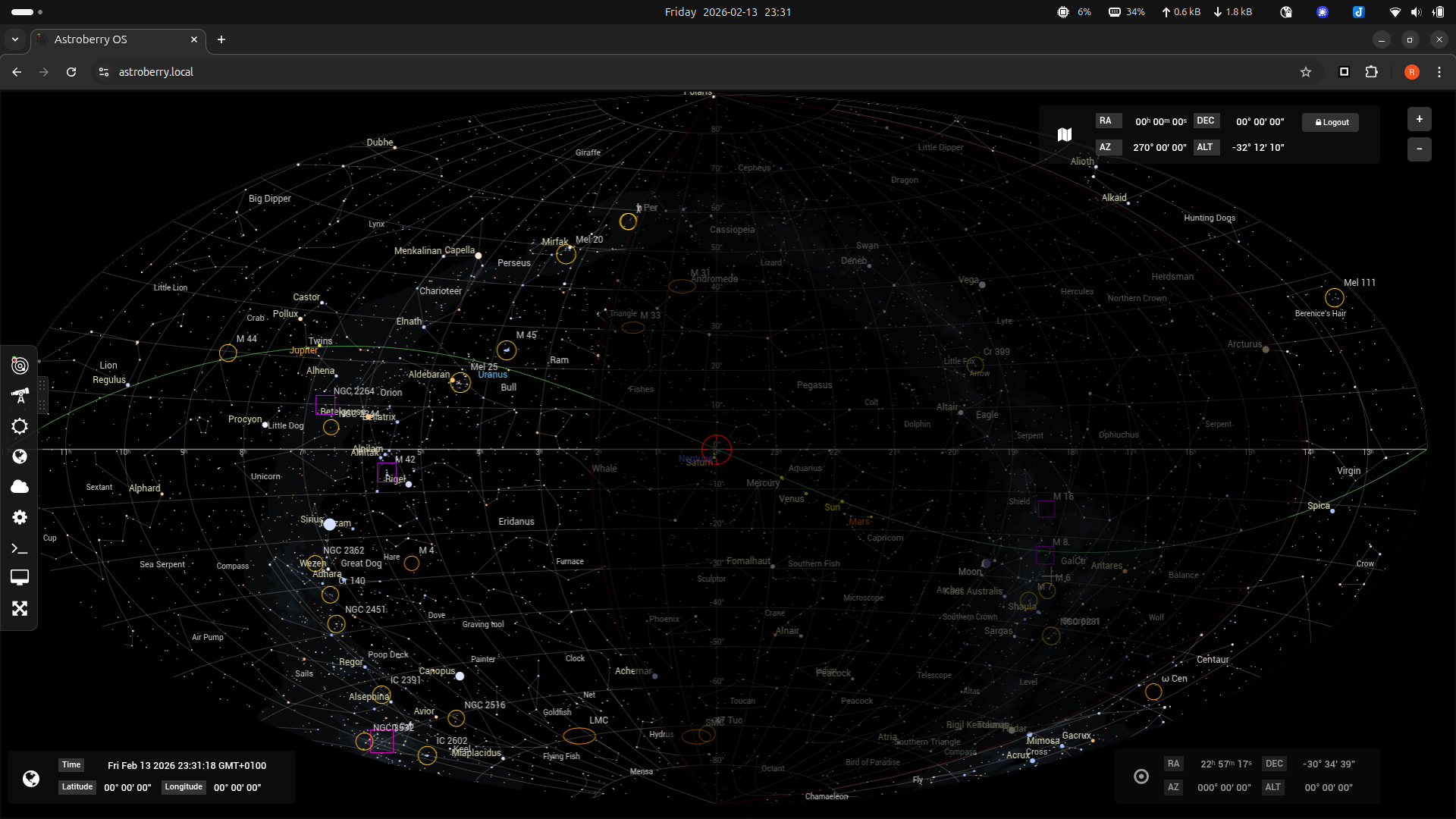Open the globe location icon in sidebar
Screen dimensions: 1456x819
point(20,457)
